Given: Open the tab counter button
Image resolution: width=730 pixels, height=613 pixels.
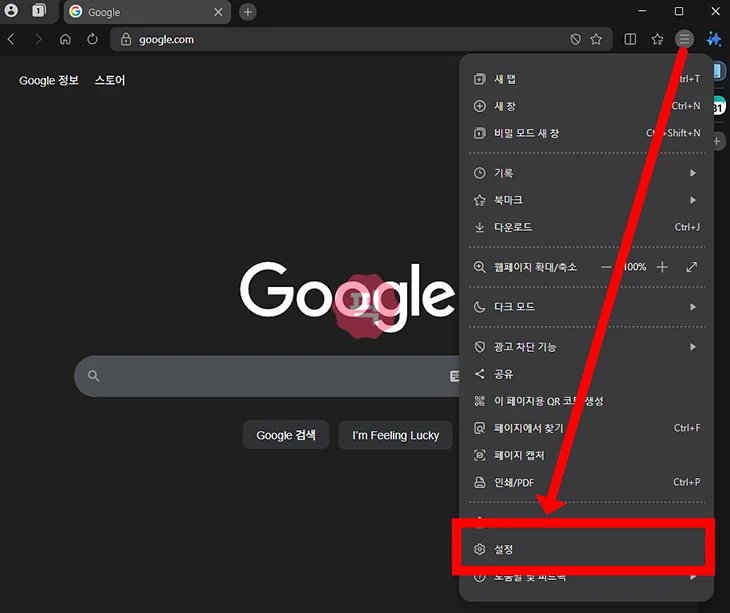Looking at the screenshot, I should coord(39,11).
